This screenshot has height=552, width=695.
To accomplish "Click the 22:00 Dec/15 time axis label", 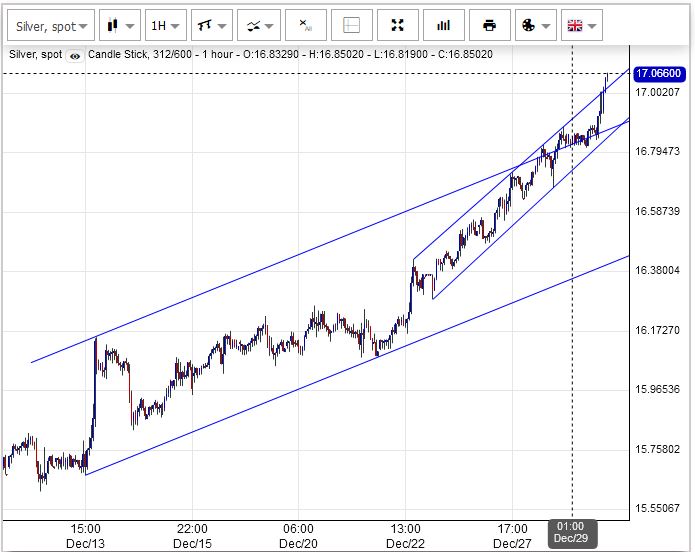I will tap(192, 536).
